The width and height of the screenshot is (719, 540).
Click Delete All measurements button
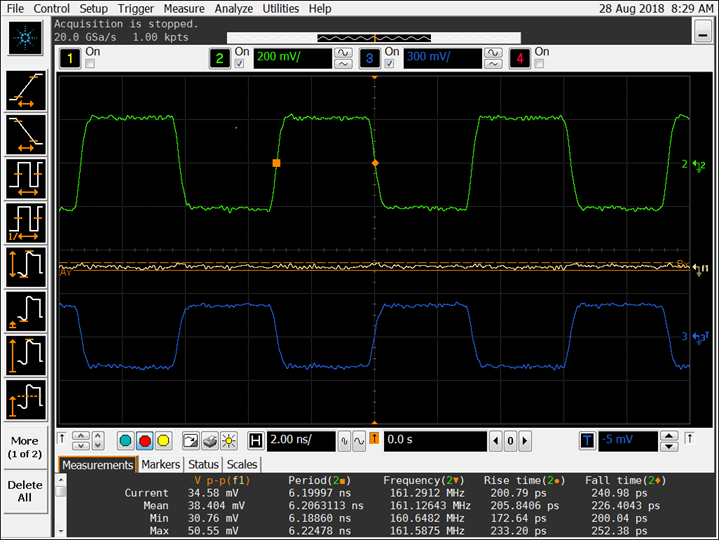(x=25, y=491)
